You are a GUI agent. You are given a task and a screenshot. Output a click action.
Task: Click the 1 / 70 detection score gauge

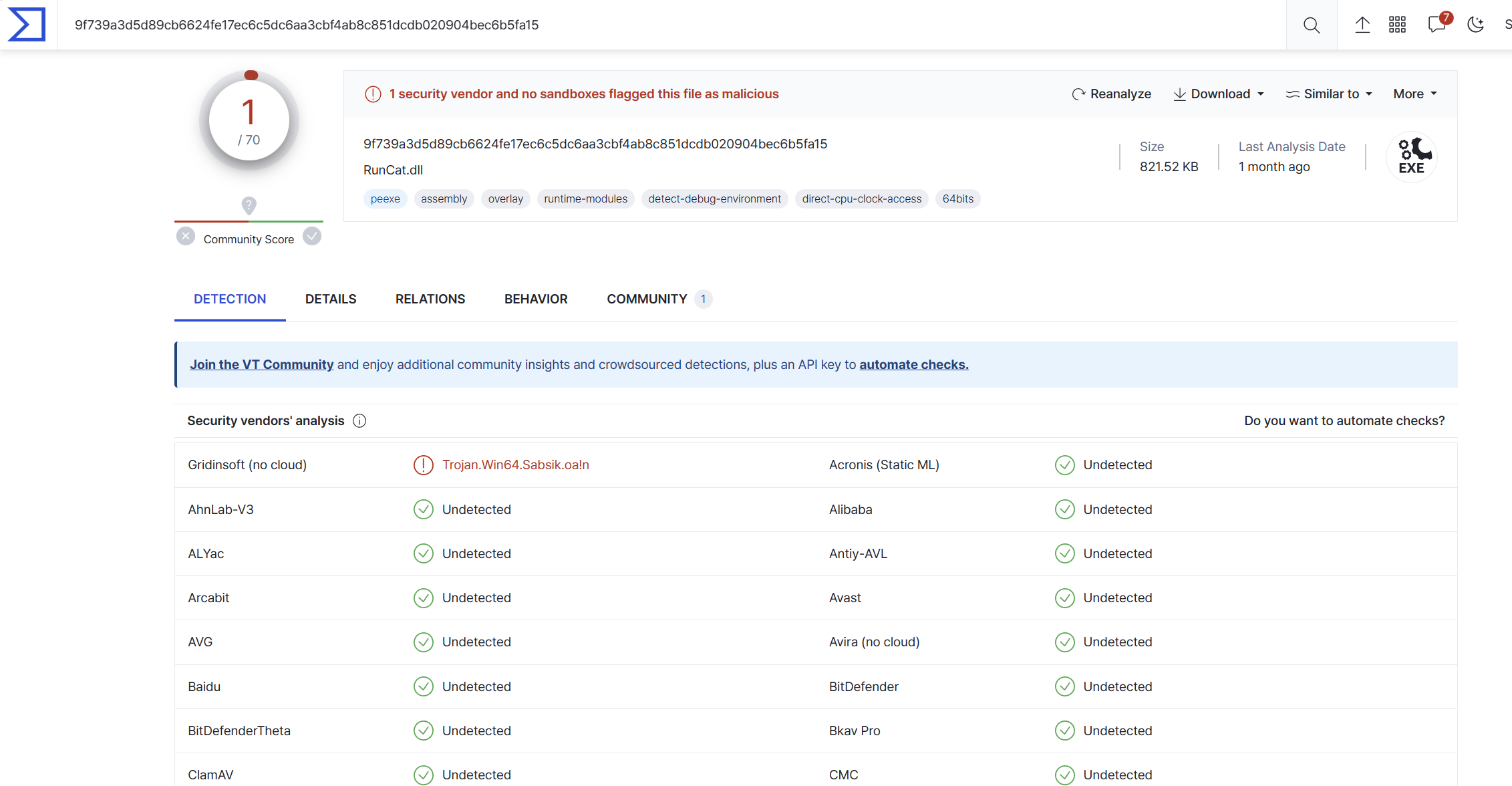(x=249, y=120)
